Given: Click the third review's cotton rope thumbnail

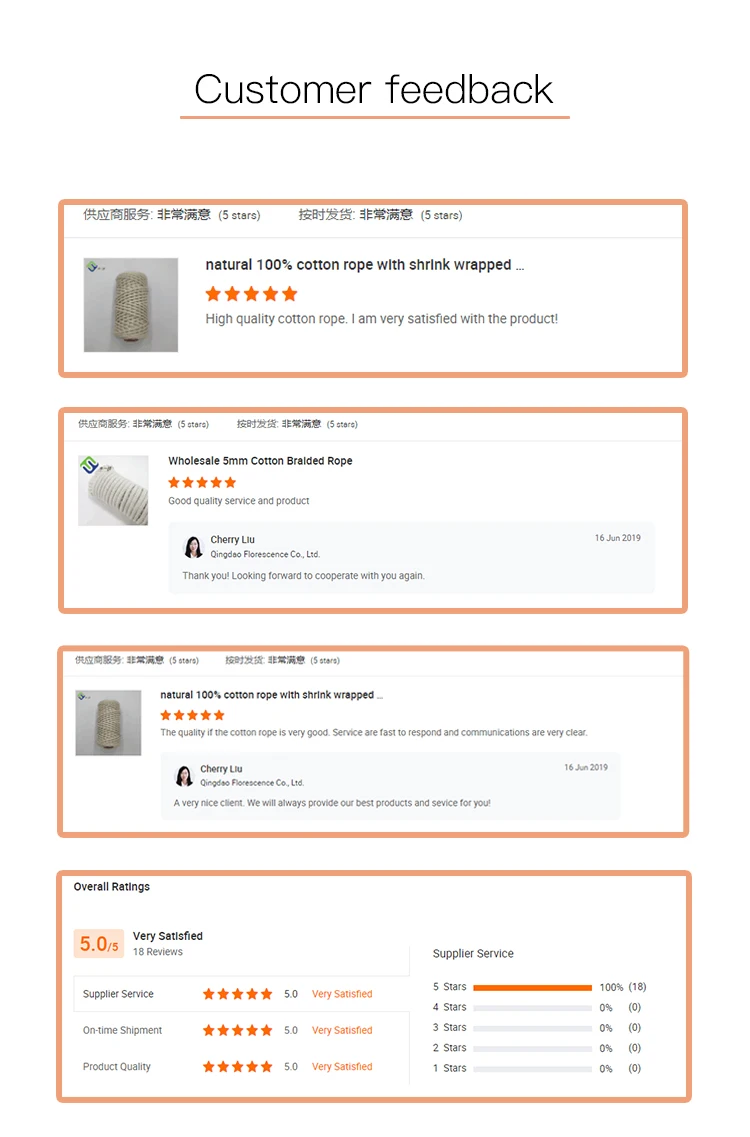Looking at the screenshot, I should 108,722.
